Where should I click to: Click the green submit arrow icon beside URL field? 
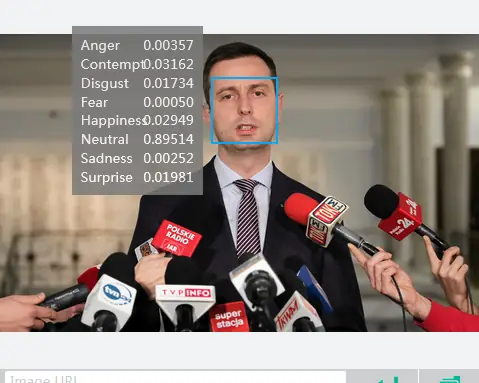pyautogui.click(x=387, y=379)
